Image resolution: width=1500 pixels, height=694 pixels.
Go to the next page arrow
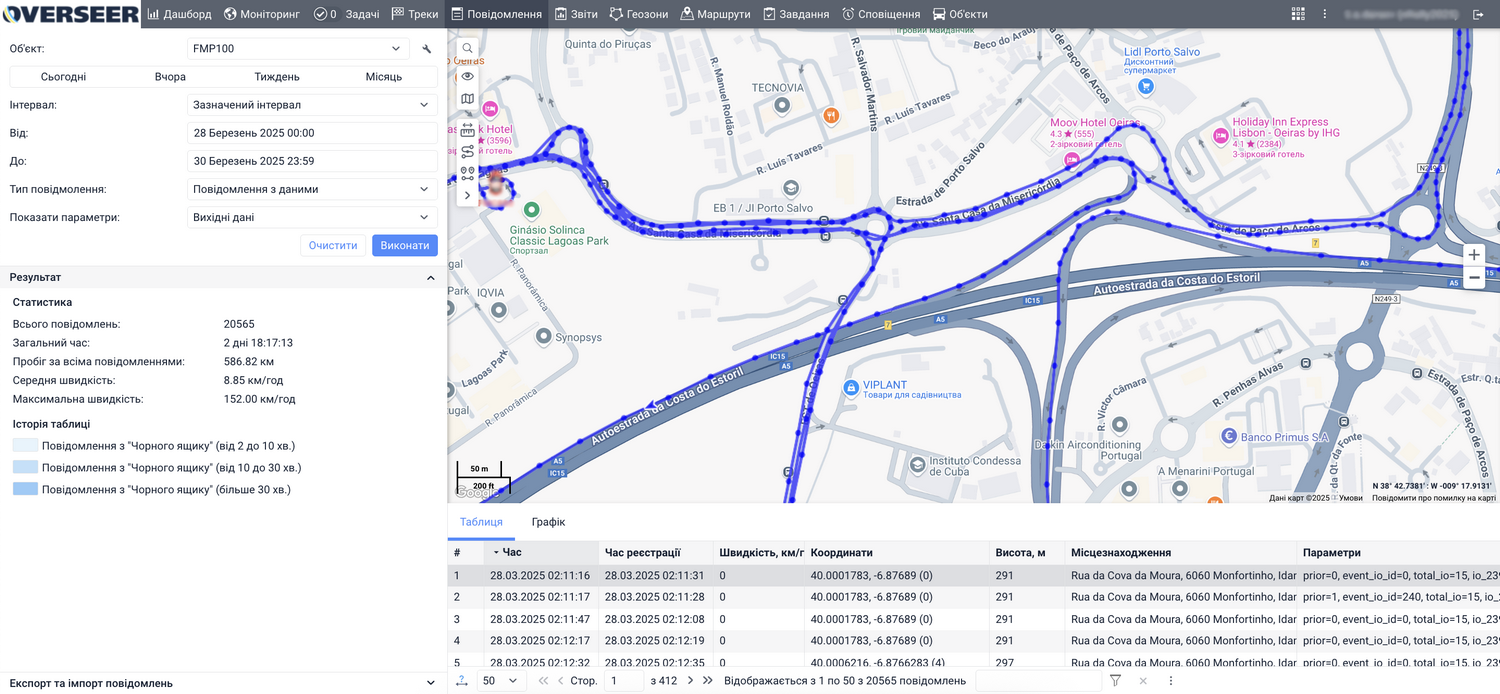pos(690,680)
